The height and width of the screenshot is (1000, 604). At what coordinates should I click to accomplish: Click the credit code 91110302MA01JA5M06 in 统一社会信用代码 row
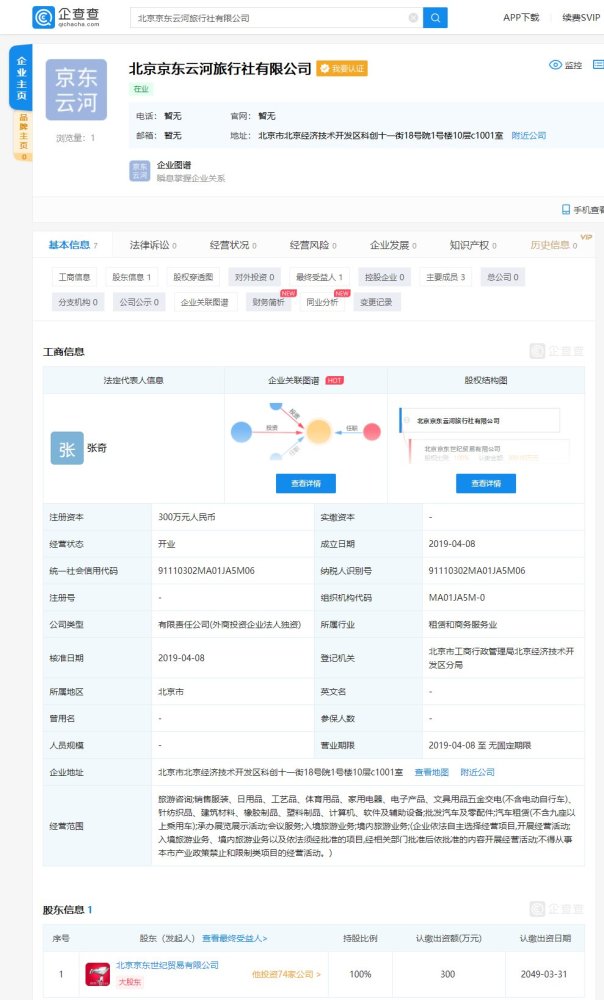pos(207,571)
